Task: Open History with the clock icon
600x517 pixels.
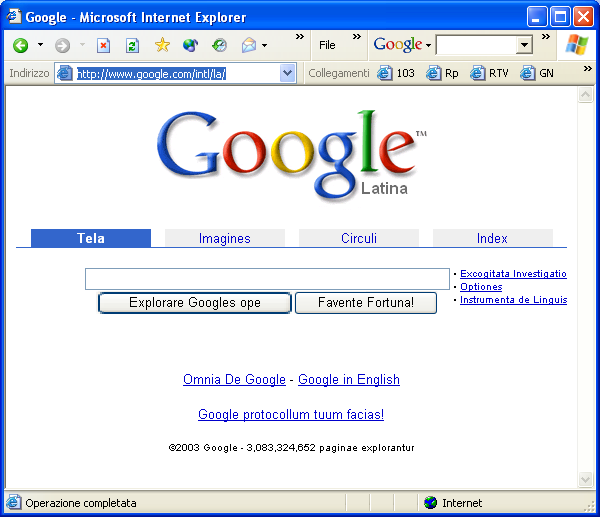Action: pyautogui.click(x=220, y=46)
